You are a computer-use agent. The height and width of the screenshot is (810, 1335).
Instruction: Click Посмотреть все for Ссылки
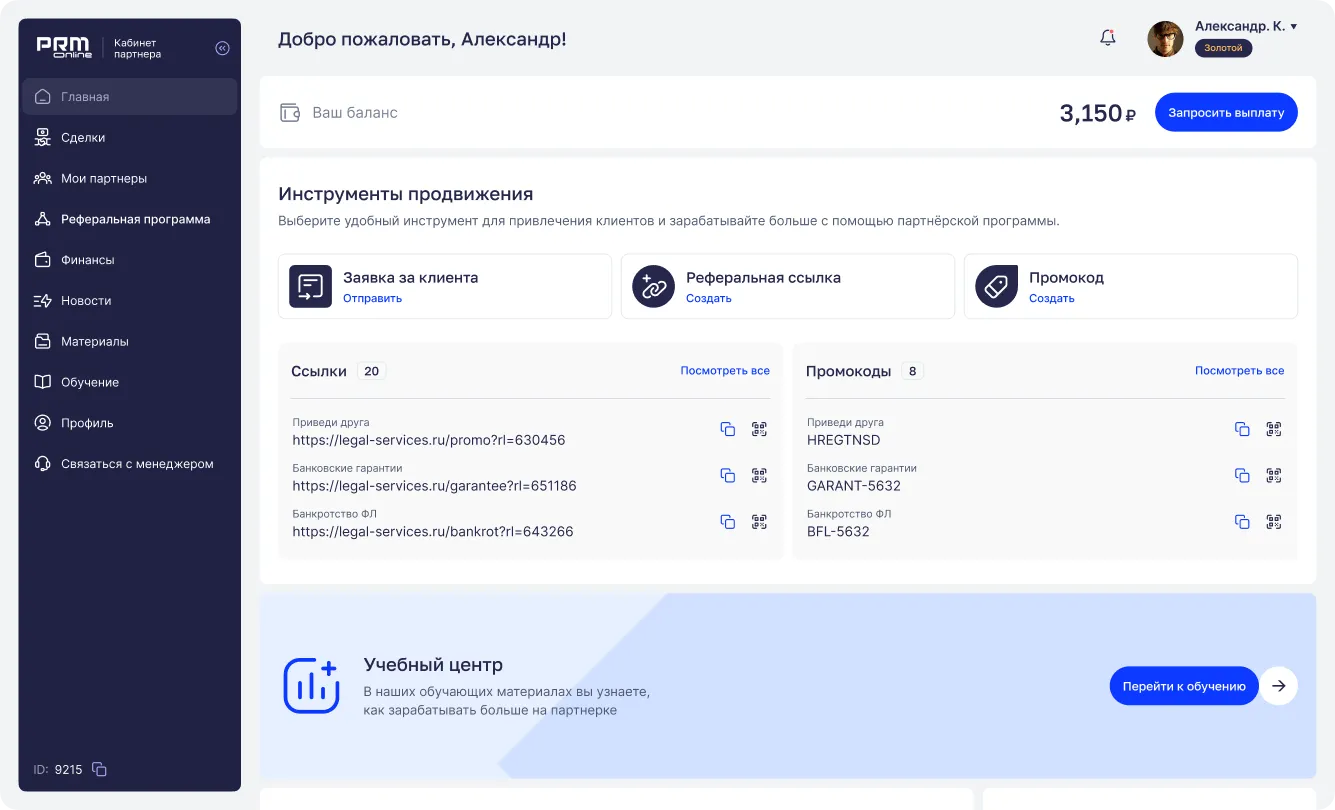tap(725, 371)
